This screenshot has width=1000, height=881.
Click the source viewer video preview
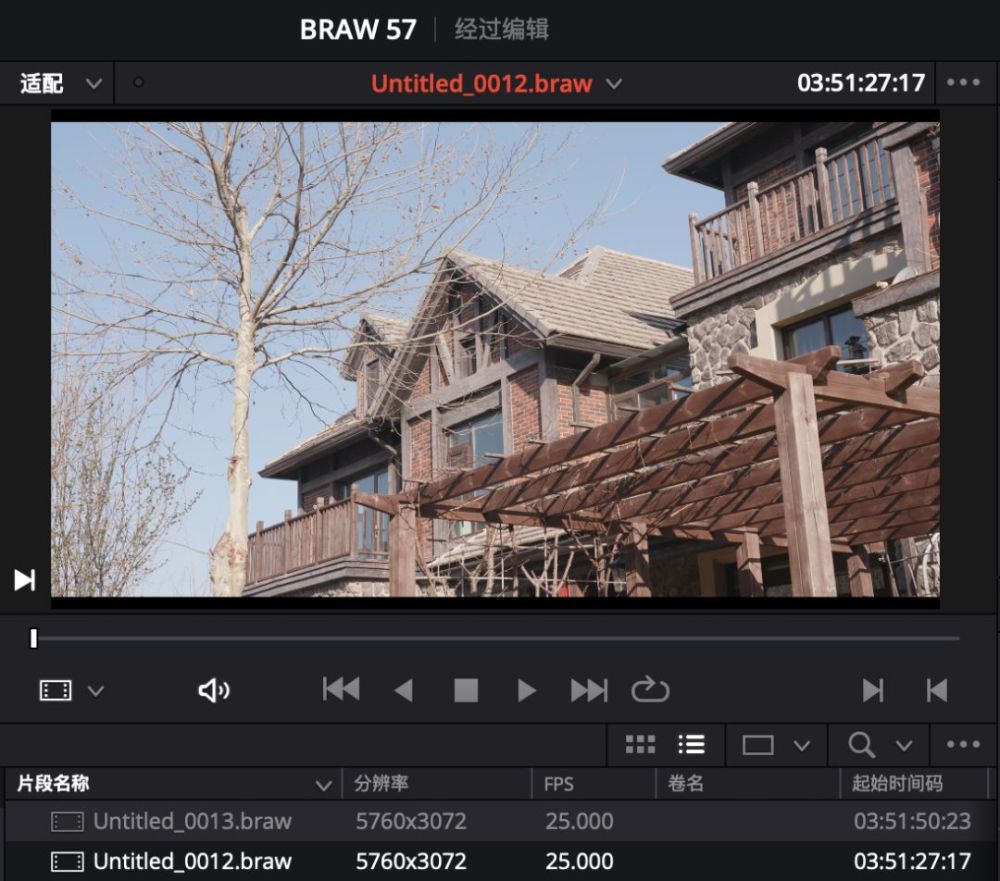[x=495, y=359]
